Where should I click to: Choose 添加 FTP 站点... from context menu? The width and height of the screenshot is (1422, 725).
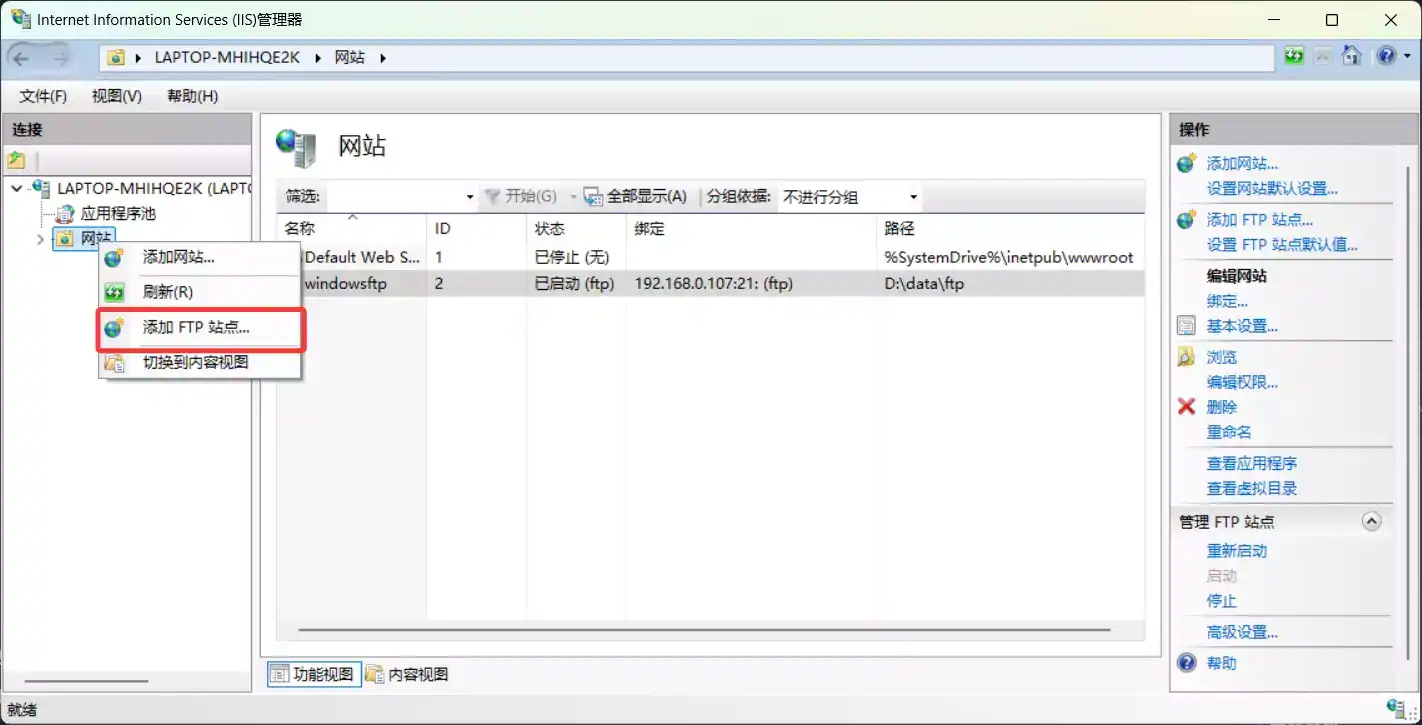200,327
